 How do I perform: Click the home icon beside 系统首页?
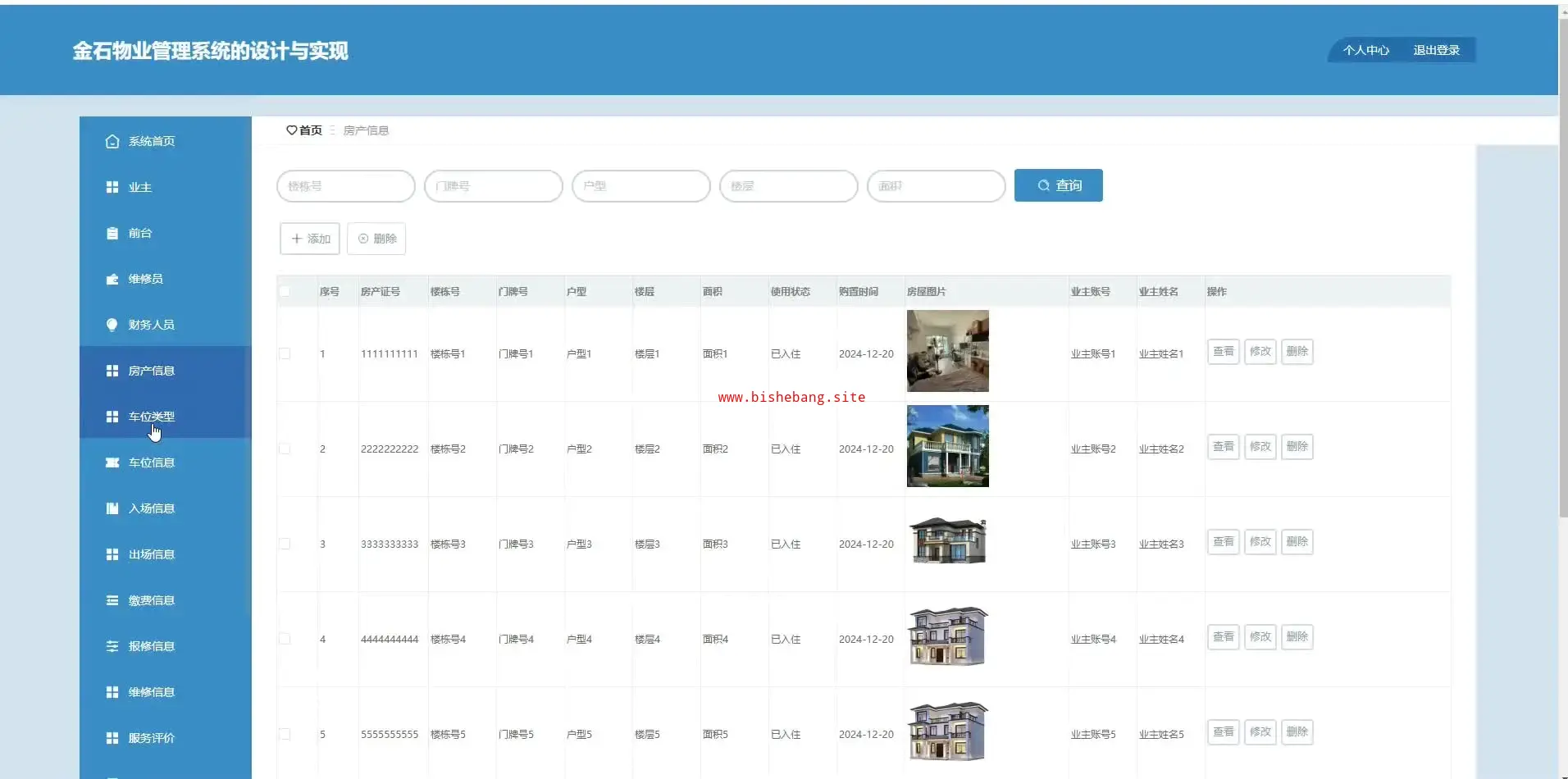point(112,141)
